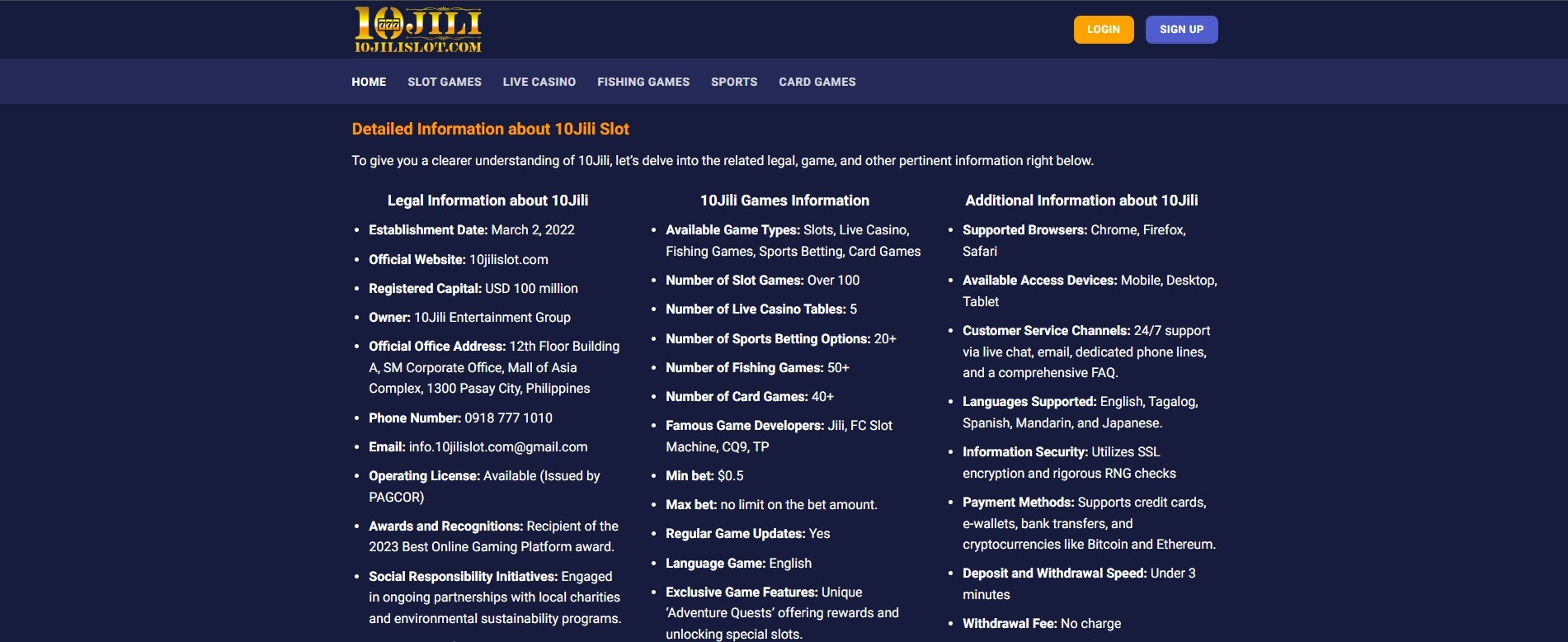
Task: Click 'Number of Card Games: 40+'
Action: click(750, 396)
